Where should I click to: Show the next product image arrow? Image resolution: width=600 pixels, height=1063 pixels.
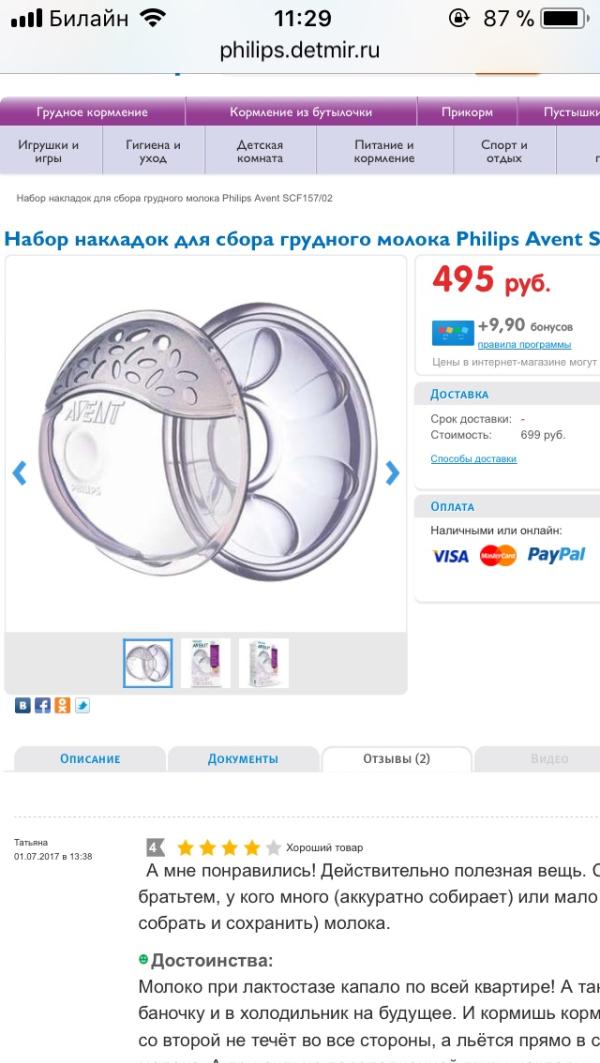click(392, 473)
